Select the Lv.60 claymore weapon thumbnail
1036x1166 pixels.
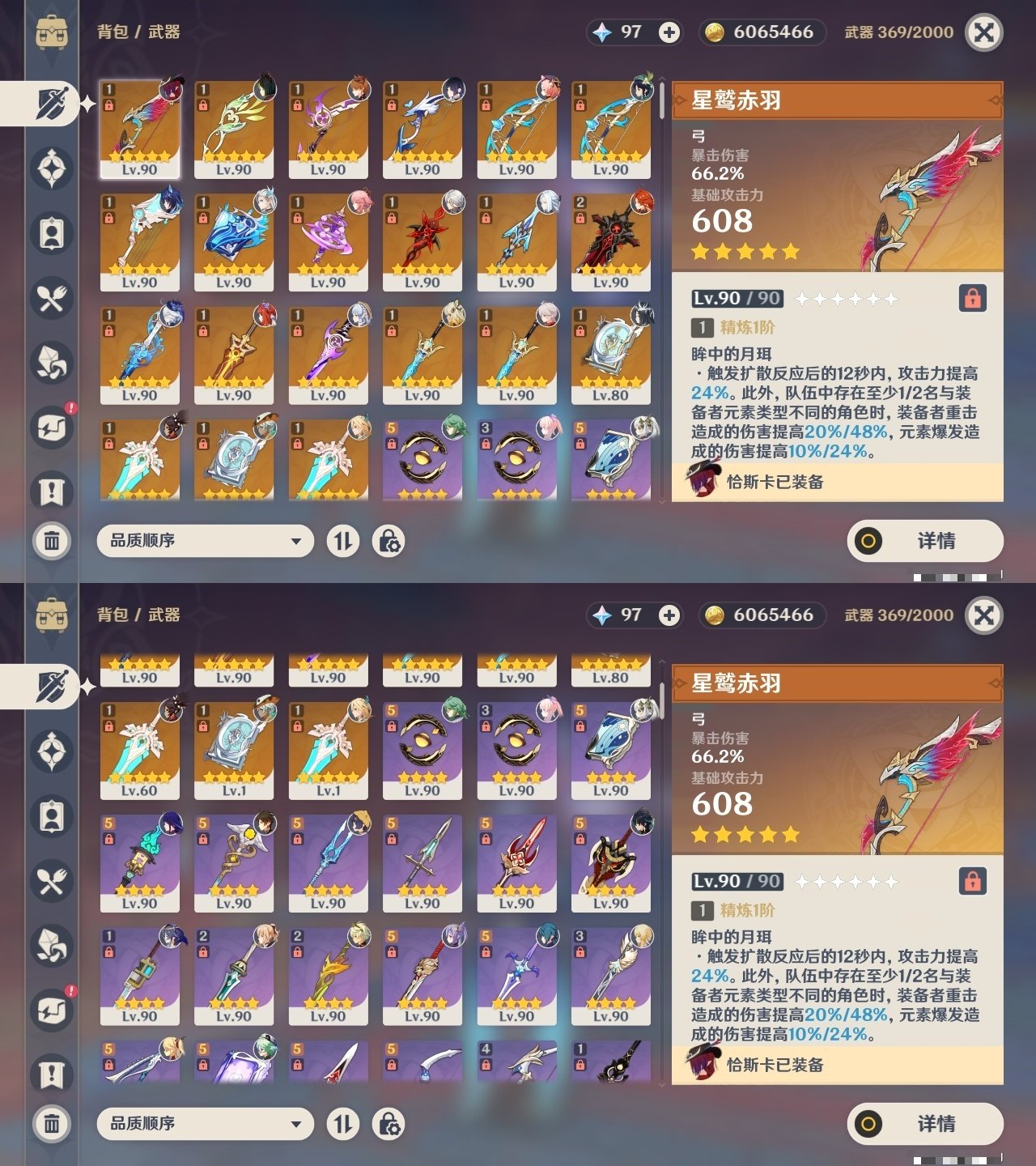click(x=139, y=751)
